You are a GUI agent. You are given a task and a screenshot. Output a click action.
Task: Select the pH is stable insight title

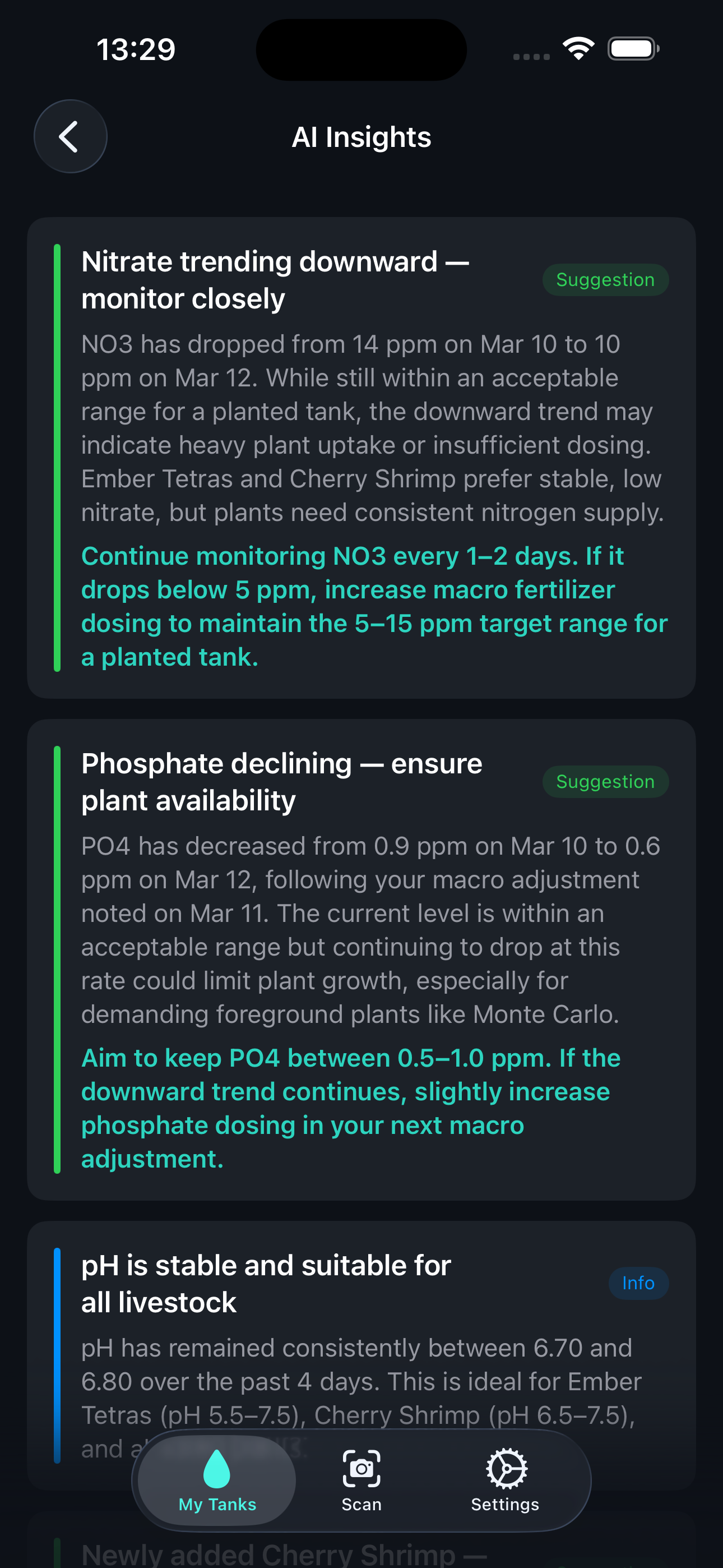[x=267, y=1283]
